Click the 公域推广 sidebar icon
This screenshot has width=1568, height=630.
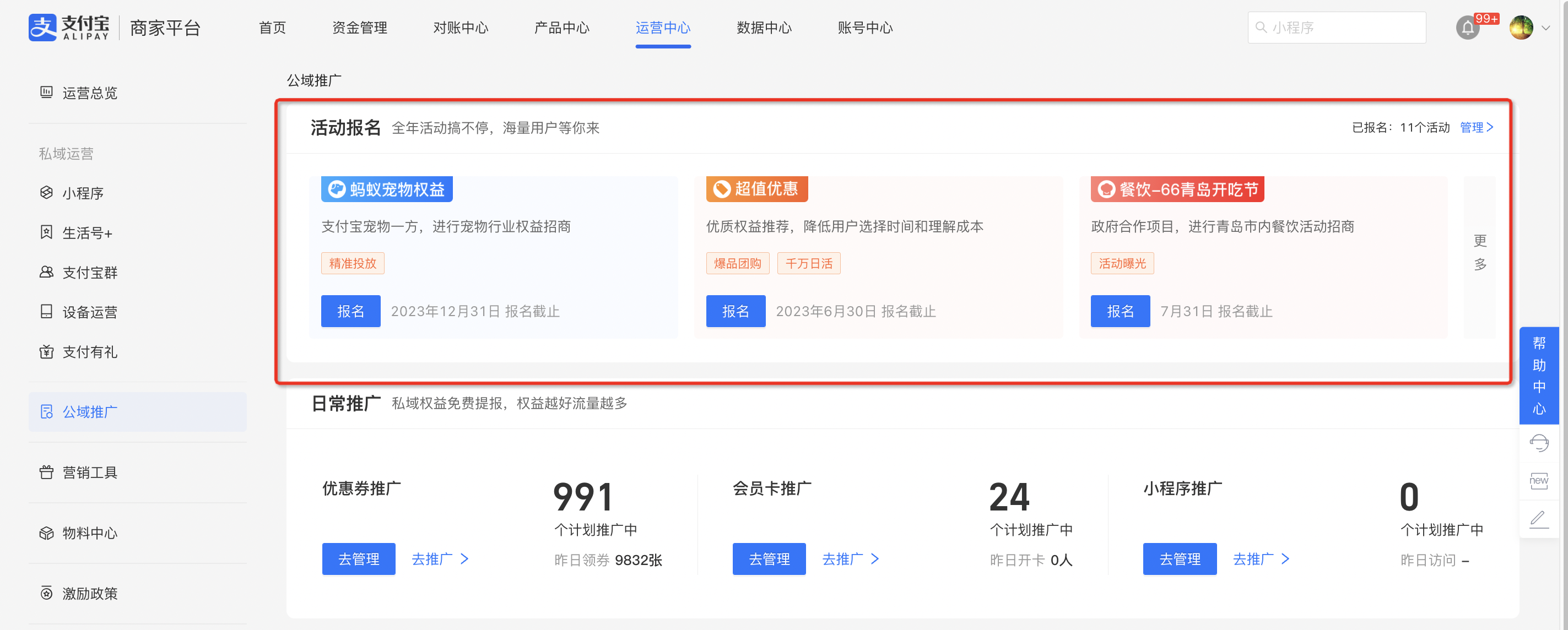pos(46,411)
